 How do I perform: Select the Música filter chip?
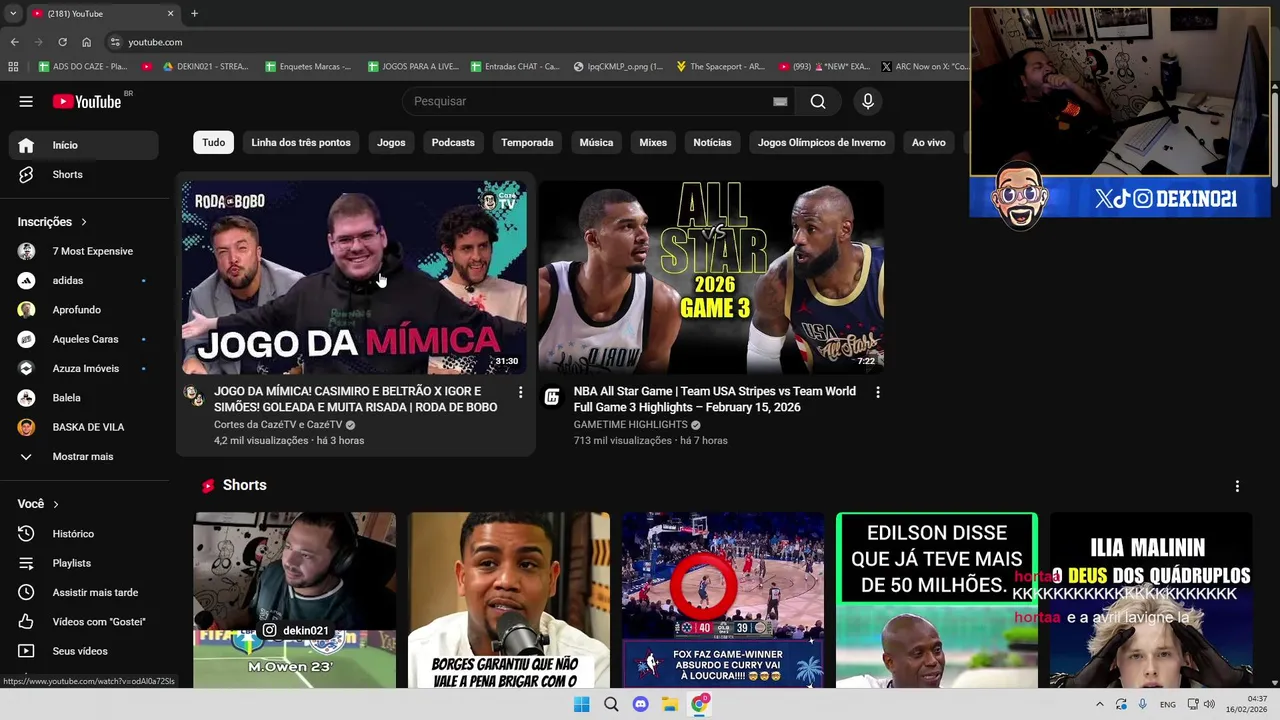[x=596, y=142]
